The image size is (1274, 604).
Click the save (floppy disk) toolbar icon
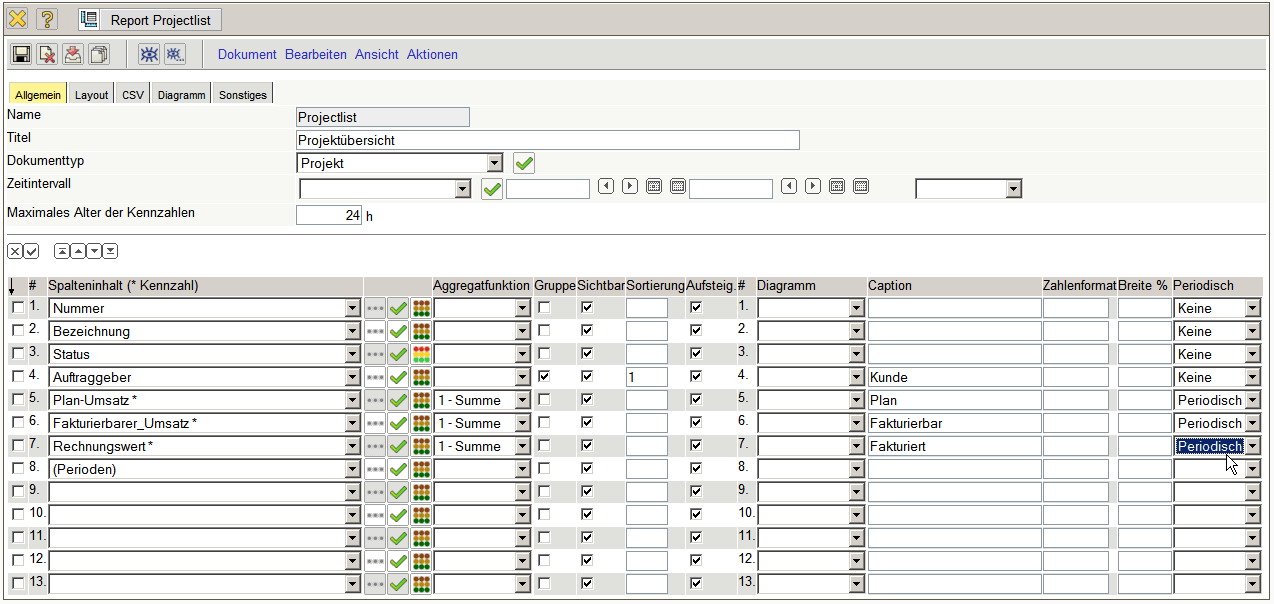(21, 54)
